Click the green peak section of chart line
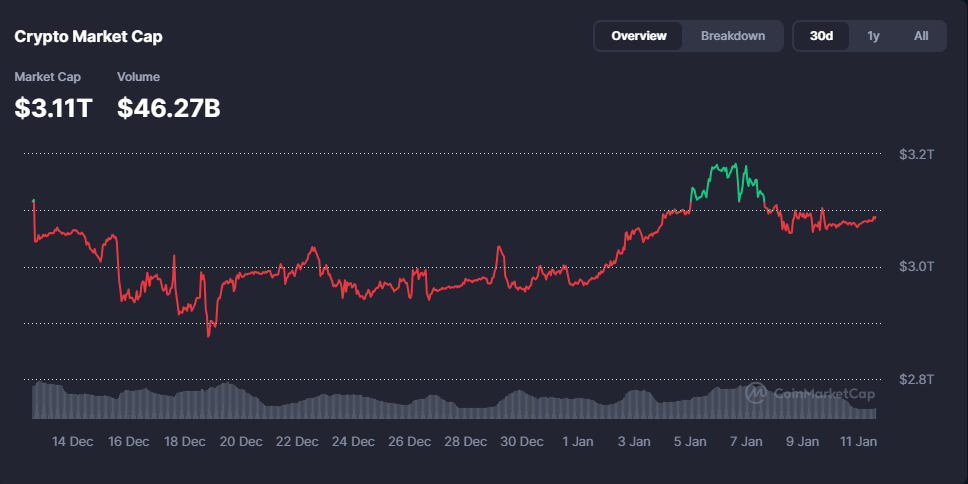Screen dimensions: 968x484 [725, 172]
